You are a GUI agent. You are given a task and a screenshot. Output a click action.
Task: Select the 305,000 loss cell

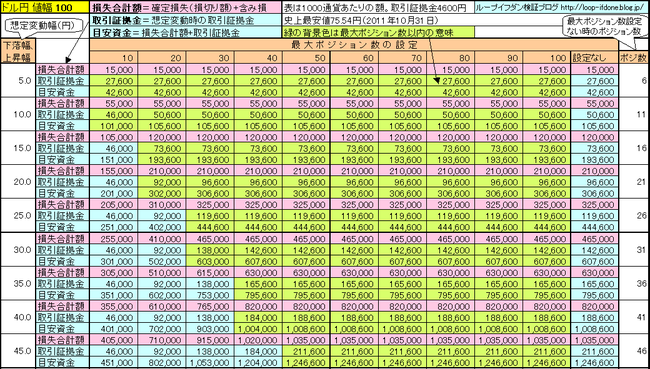[114, 272]
